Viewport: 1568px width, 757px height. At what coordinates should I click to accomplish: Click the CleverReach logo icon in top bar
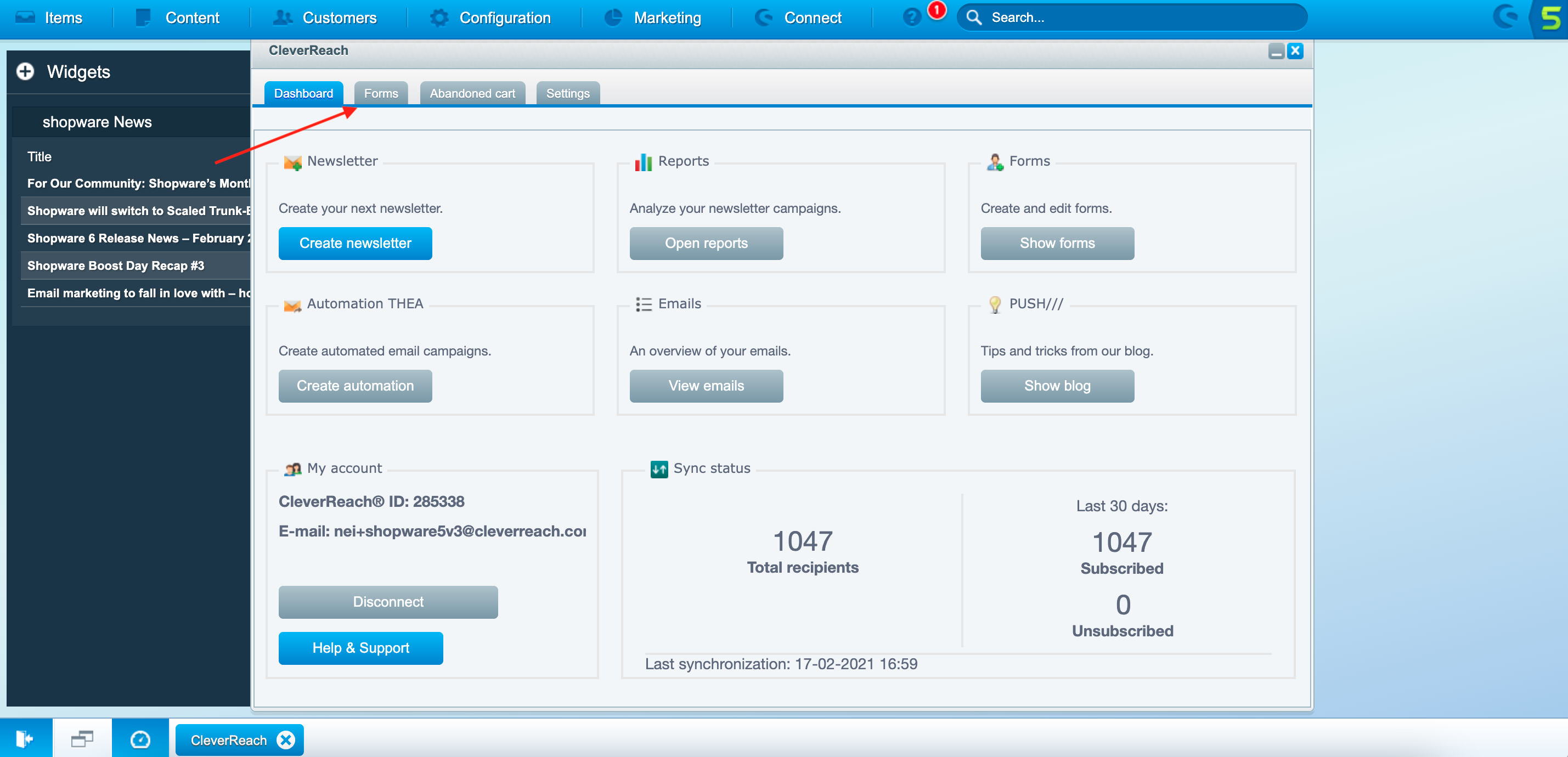coord(1505,17)
